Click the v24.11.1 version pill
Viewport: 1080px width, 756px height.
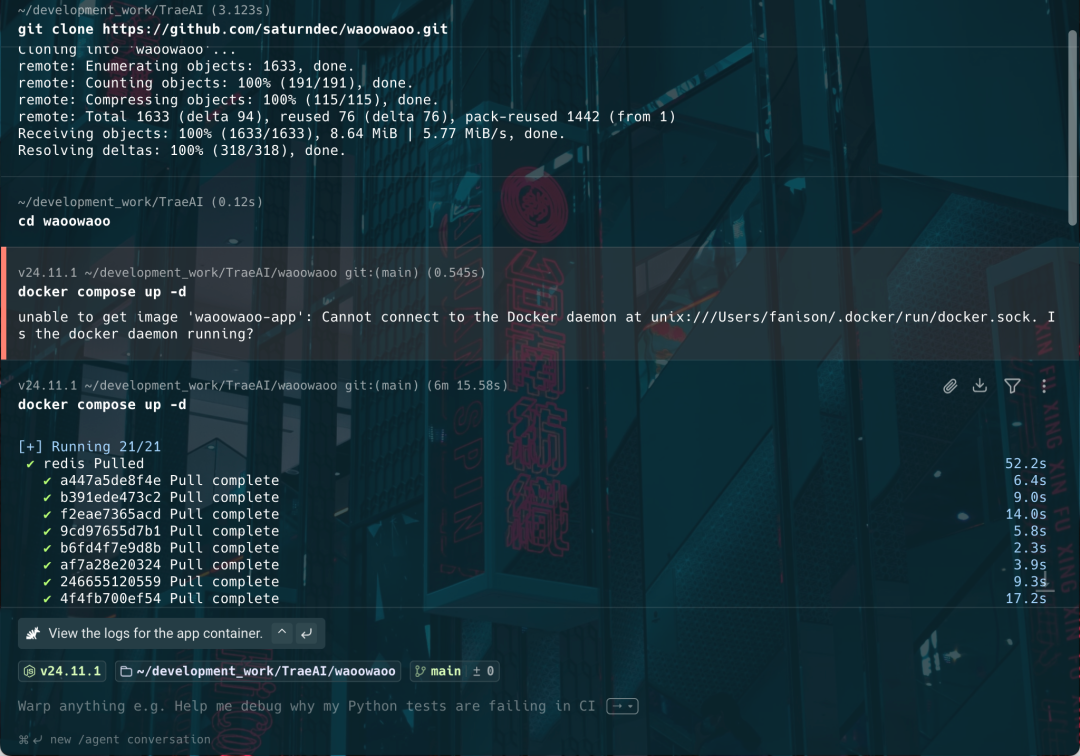click(x=62, y=671)
